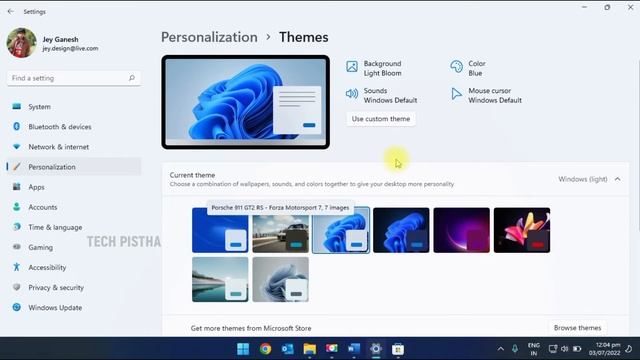Click the Personalization breadcrumb link

209,37
